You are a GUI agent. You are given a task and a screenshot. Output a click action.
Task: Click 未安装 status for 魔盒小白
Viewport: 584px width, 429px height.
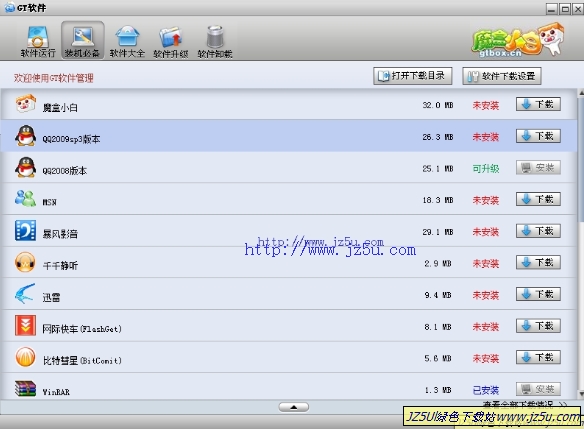(486, 105)
